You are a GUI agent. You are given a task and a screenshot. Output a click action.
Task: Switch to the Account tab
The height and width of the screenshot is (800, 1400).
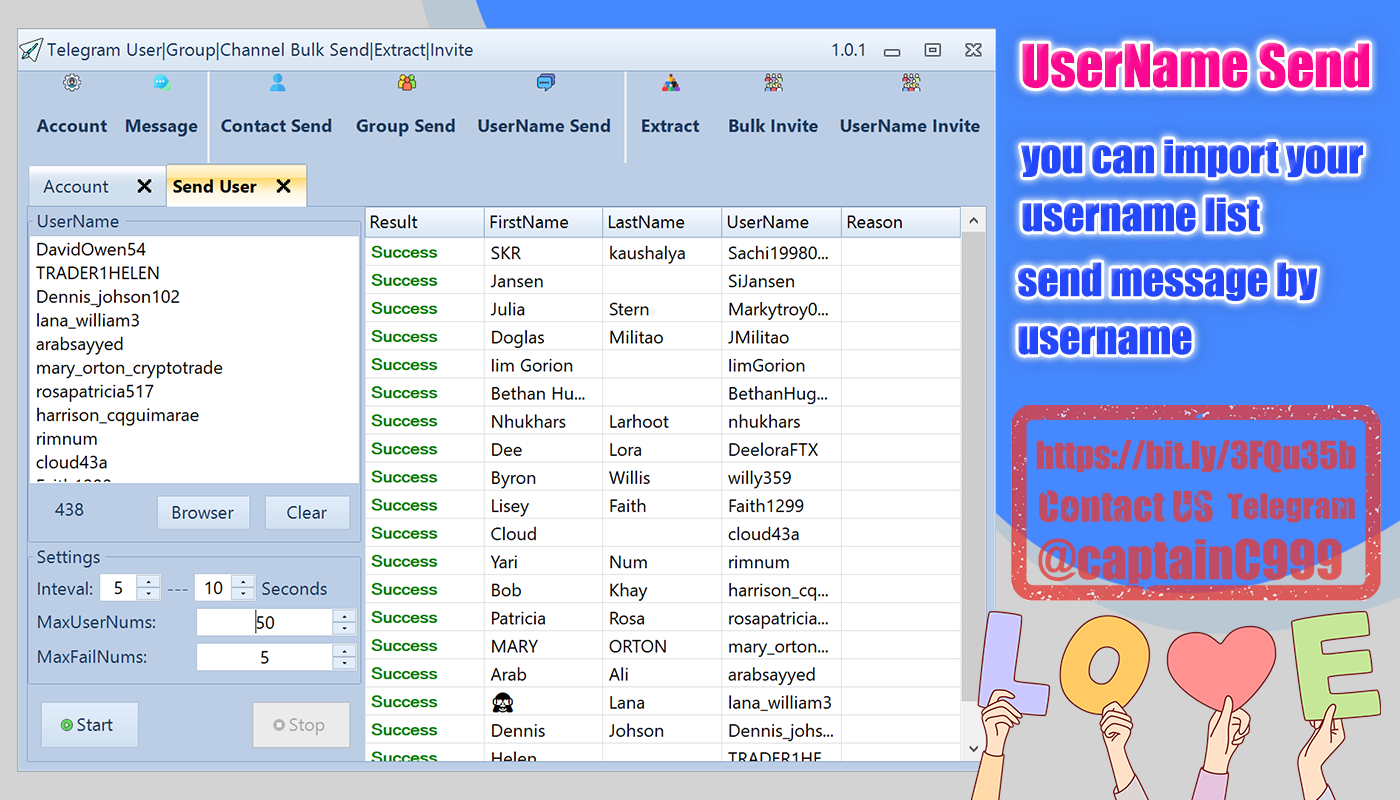click(76, 187)
